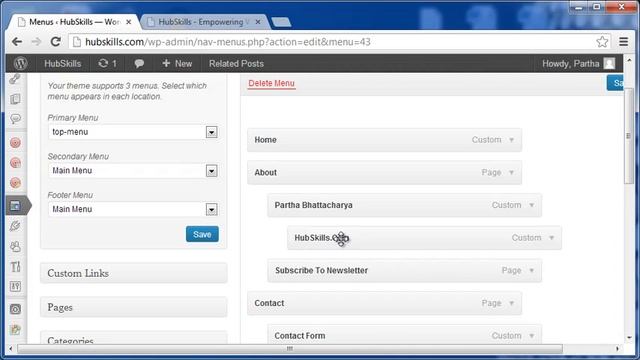
Task: Expand the Custom Links panel
Action: 133,273
